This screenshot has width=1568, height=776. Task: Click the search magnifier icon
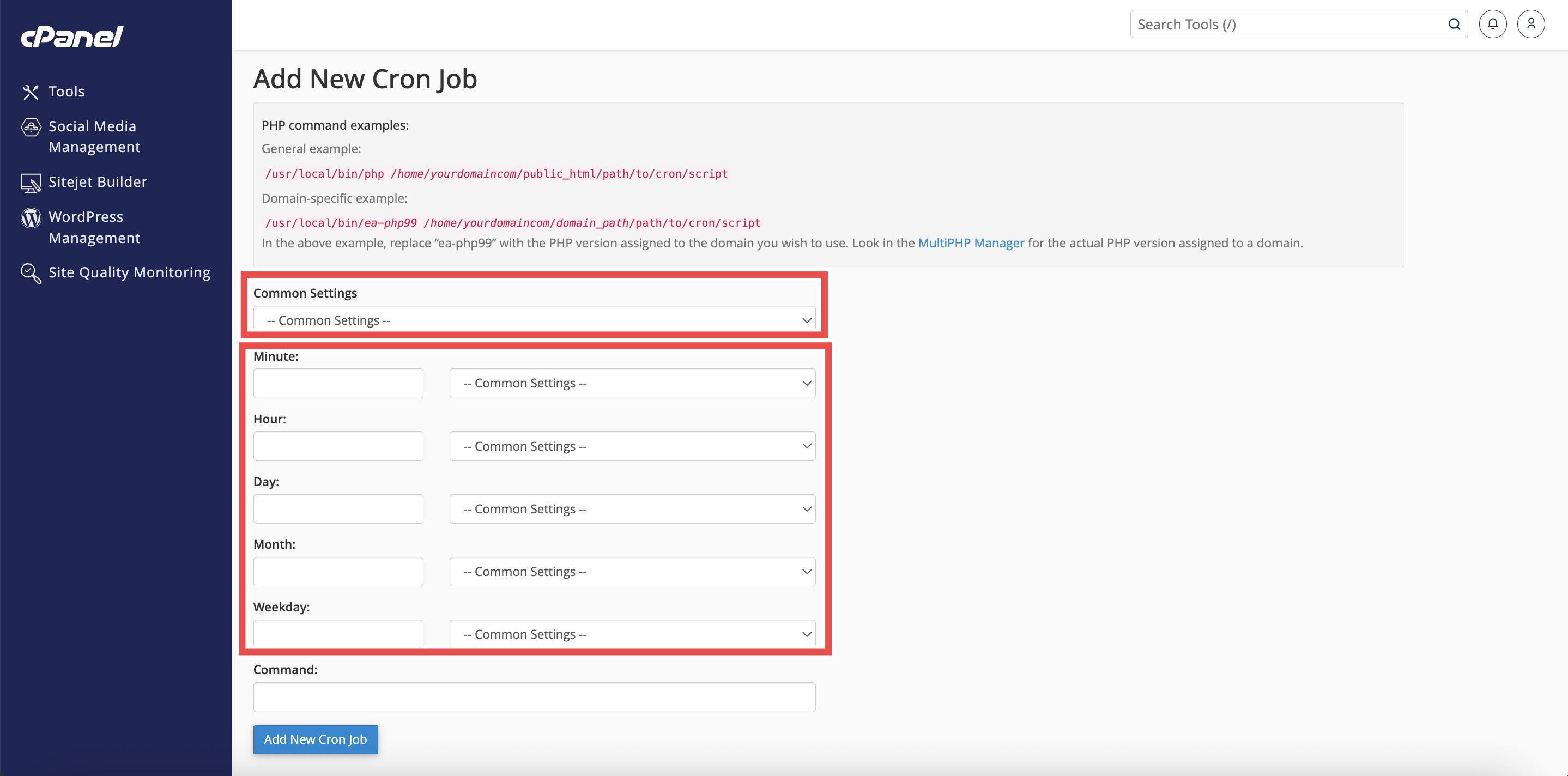click(1454, 25)
